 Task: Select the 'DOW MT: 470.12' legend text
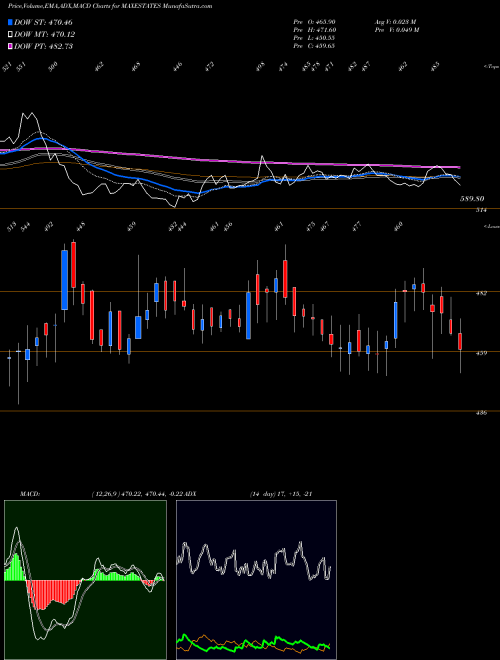click(45, 35)
